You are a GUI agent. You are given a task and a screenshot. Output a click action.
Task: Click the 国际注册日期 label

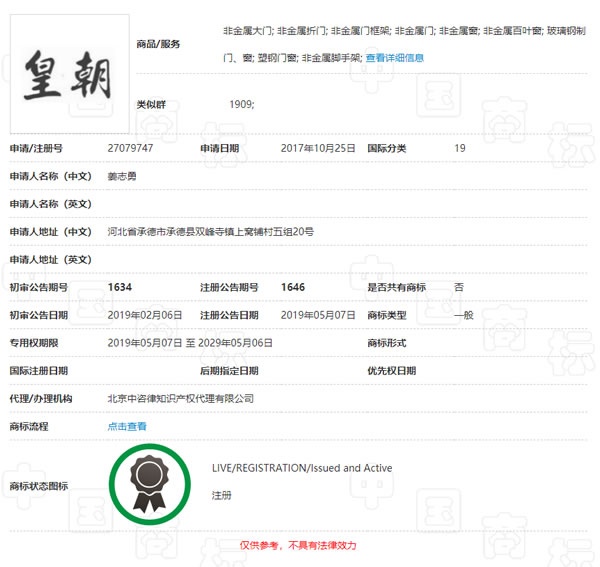tap(39, 370)
